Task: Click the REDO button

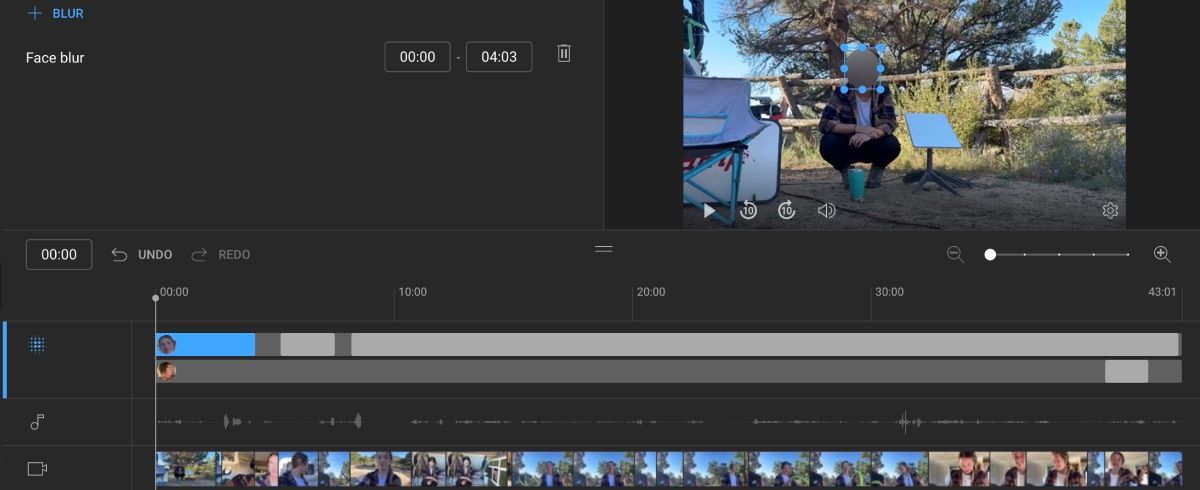Action: click(x=221, y=255)
